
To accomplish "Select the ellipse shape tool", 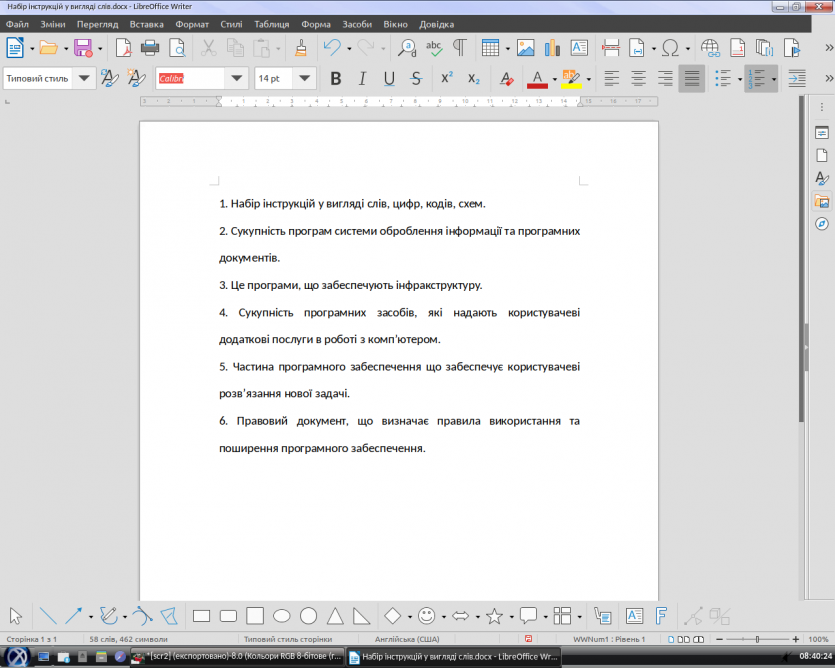I will 281,615.
